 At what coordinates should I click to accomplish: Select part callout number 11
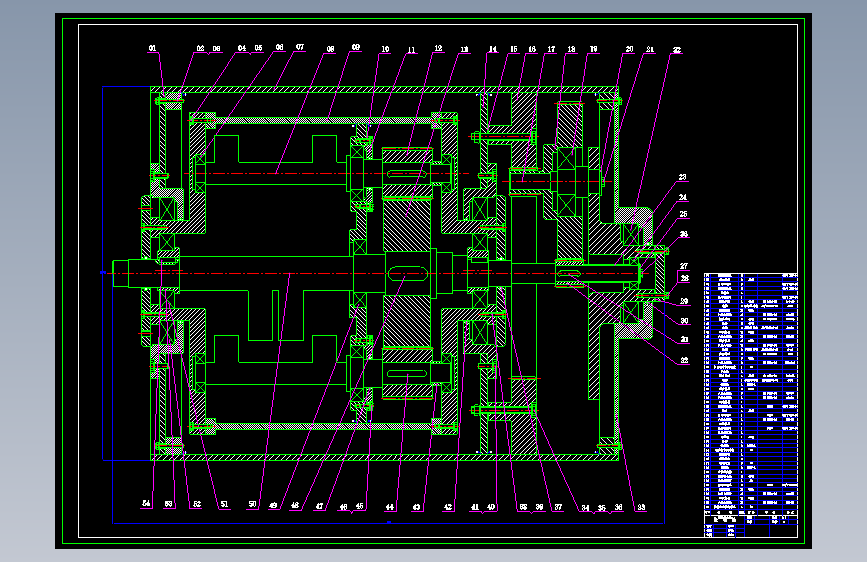[x=411, y=50]
